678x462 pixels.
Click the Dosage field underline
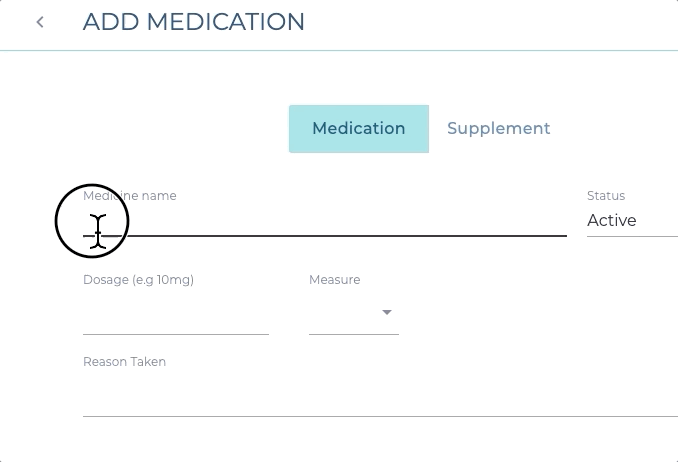pos(175,333)
